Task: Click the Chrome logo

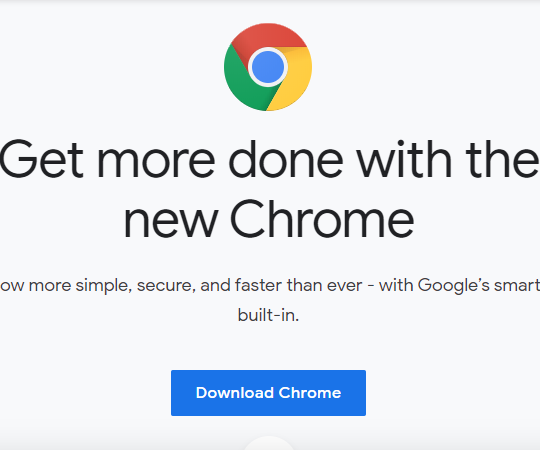Action: click(268, 67)
